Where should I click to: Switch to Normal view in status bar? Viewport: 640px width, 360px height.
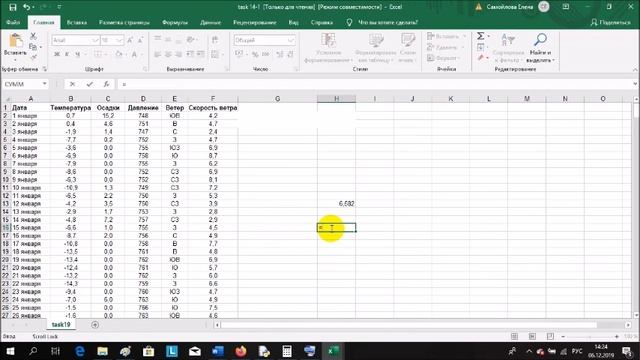click(x=514, y=336)
